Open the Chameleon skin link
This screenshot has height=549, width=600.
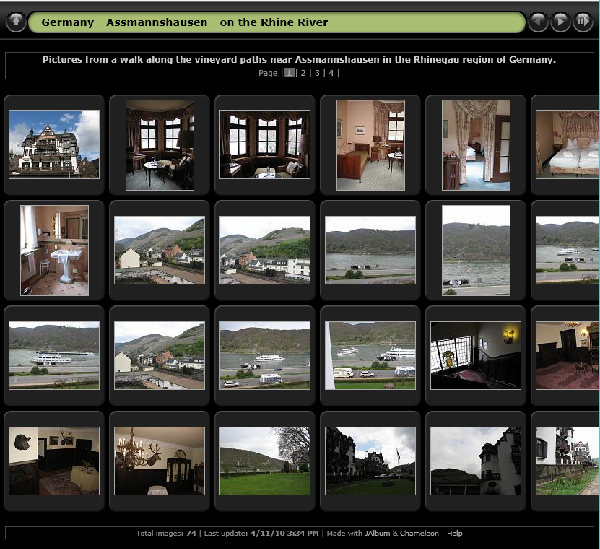click(x=419, y=533)
